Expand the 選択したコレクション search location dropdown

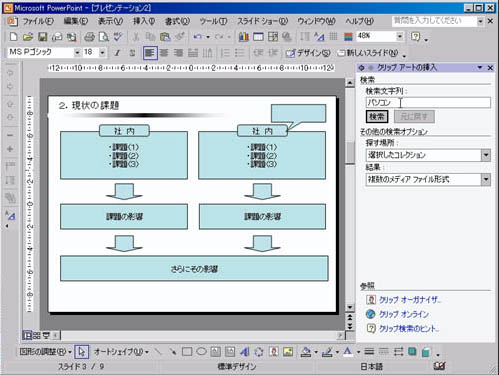pos(486,155)
